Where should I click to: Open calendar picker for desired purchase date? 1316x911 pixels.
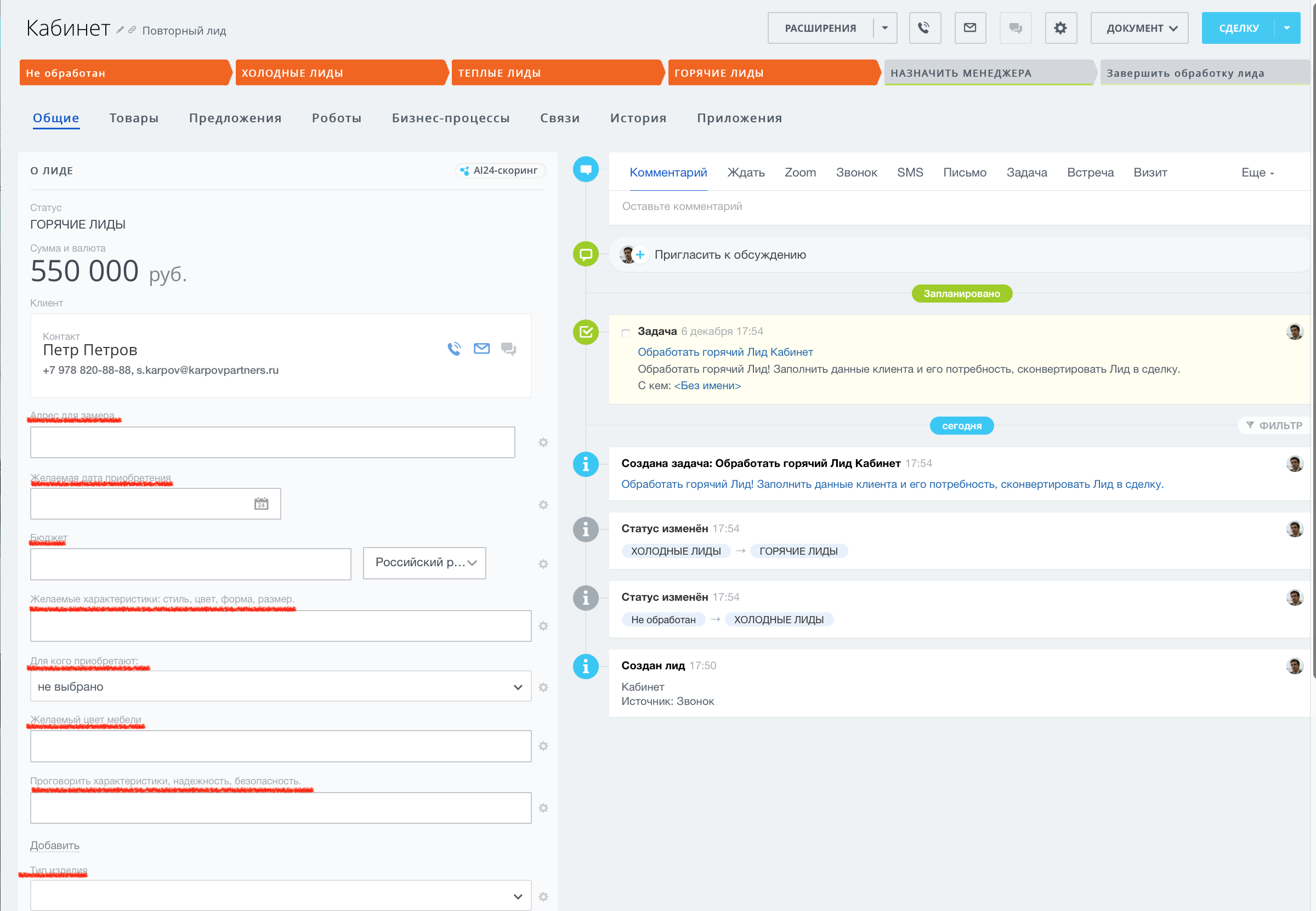coord(261,503)
